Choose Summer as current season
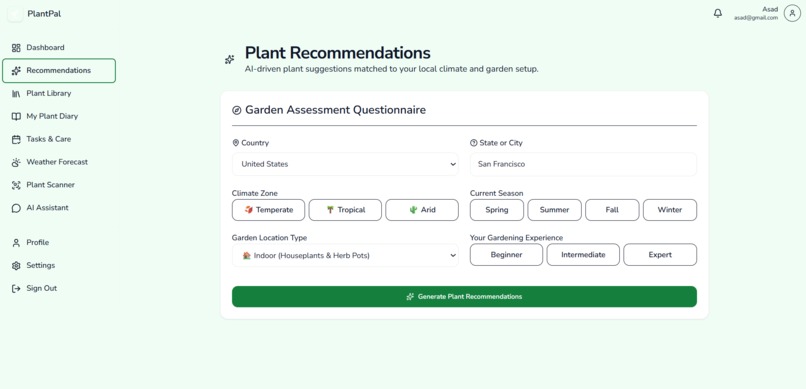Viewport: 806px width, 389px height. (x=555, y=210)
